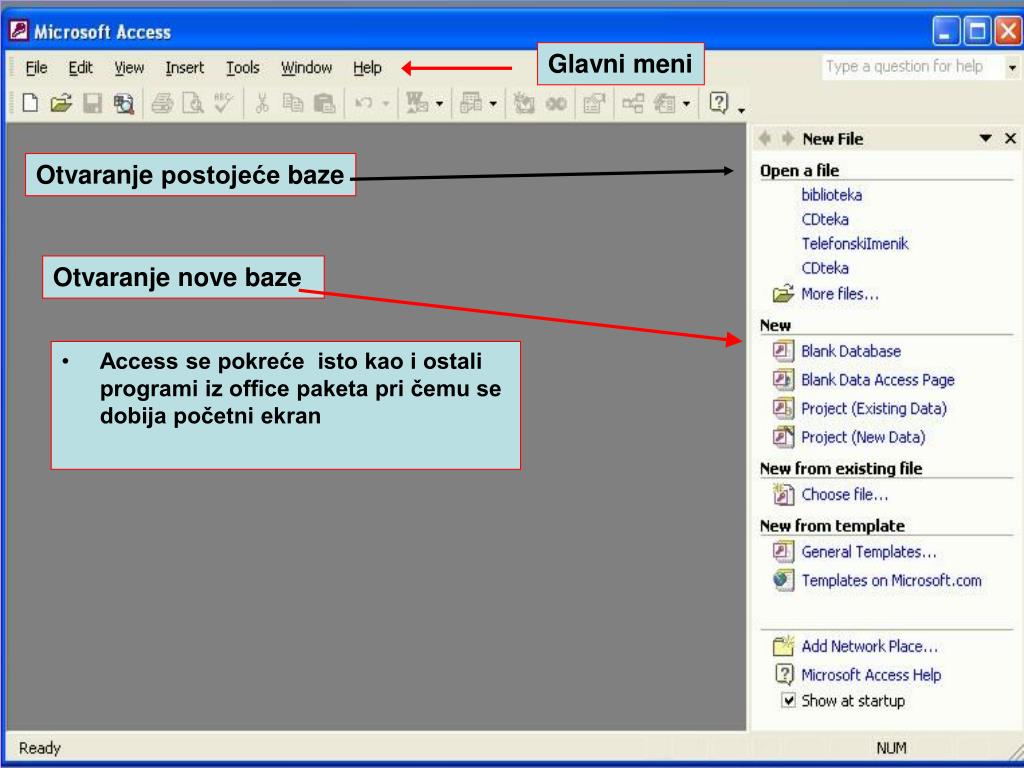The height and width of the screenshot is (768, 1024).
Task: Open the Edit menu
Action: 80,67
